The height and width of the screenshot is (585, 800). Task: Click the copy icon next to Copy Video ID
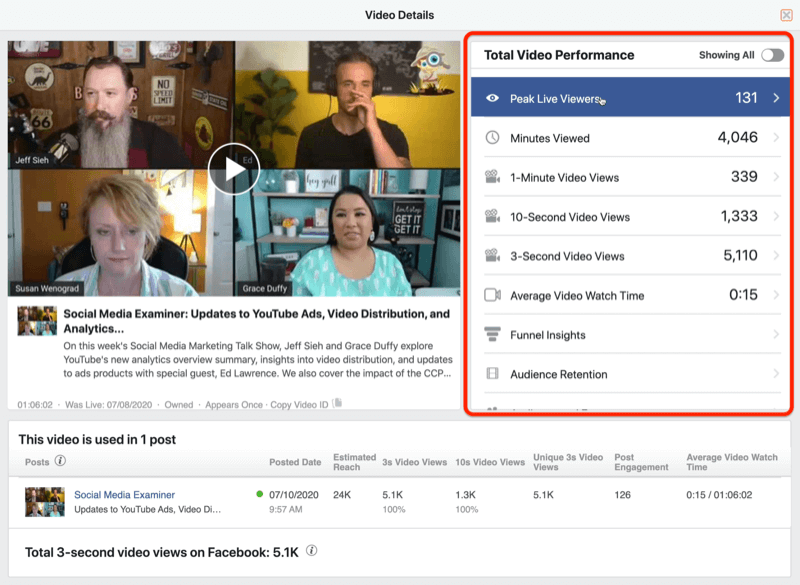coord(337,403)
